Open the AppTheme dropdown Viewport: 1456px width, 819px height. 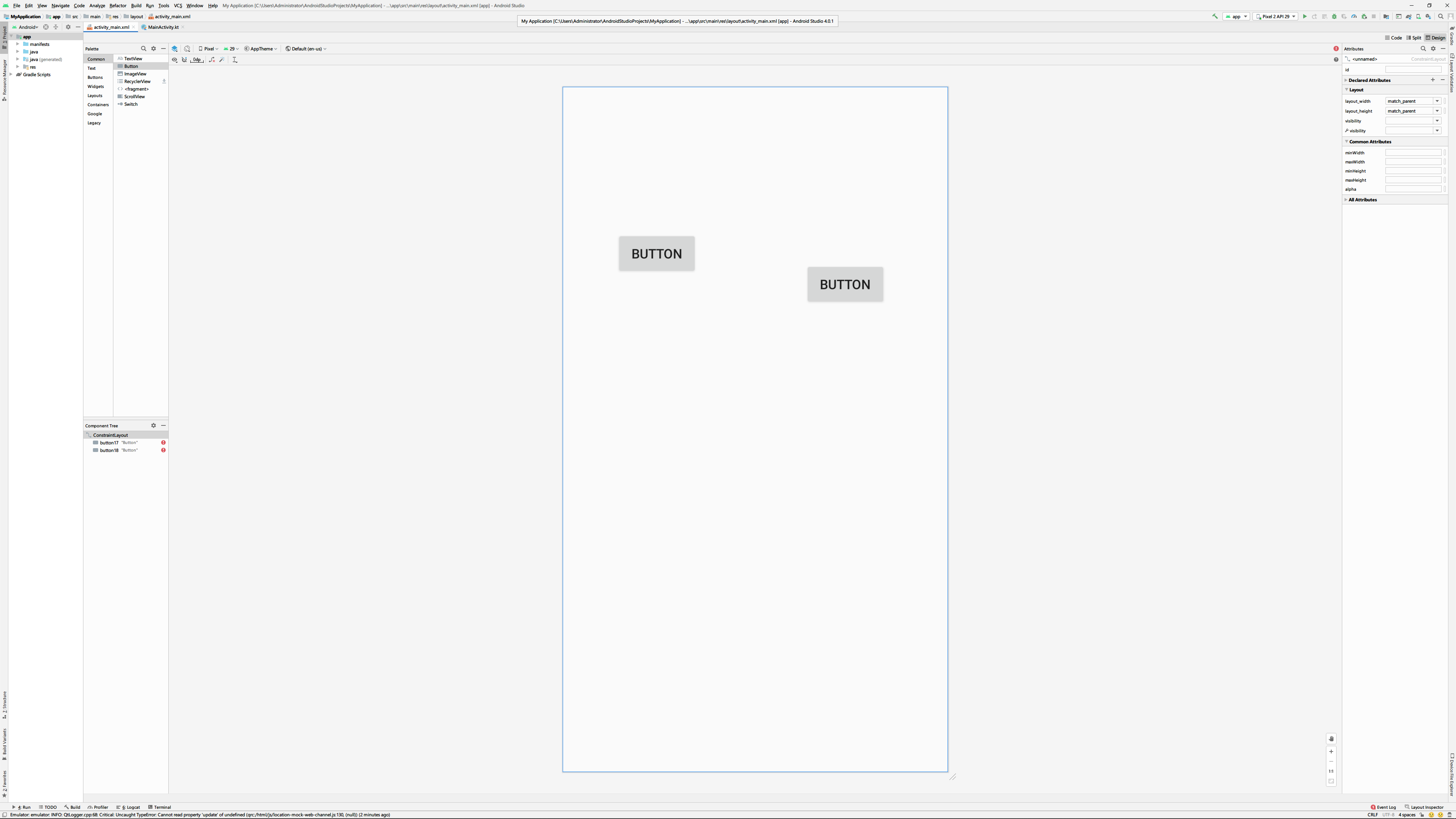[260, 49]
